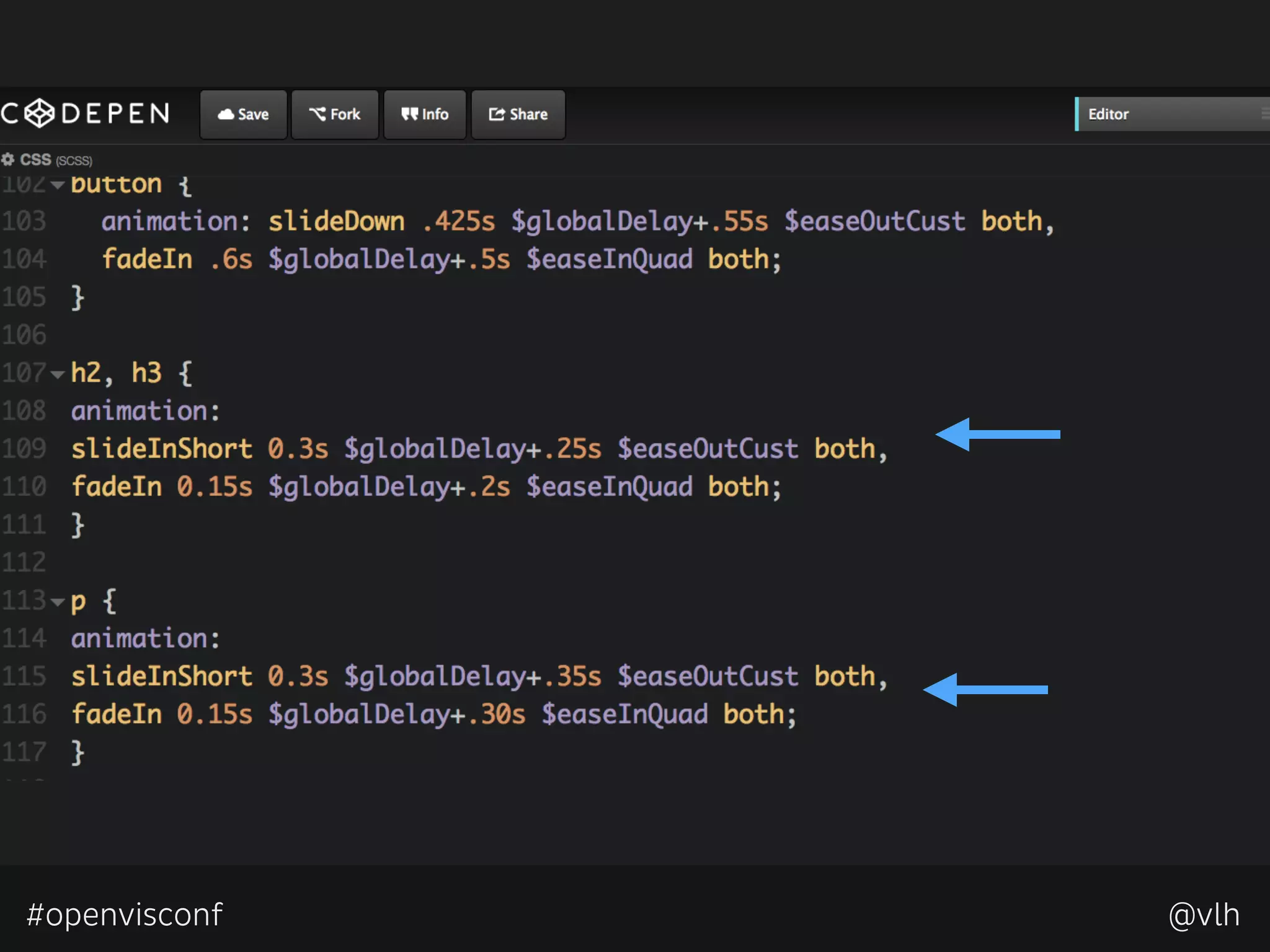Collapse the h2, h3 rule block
Screen dimensions: 1270x952
(x=58, y=374)
